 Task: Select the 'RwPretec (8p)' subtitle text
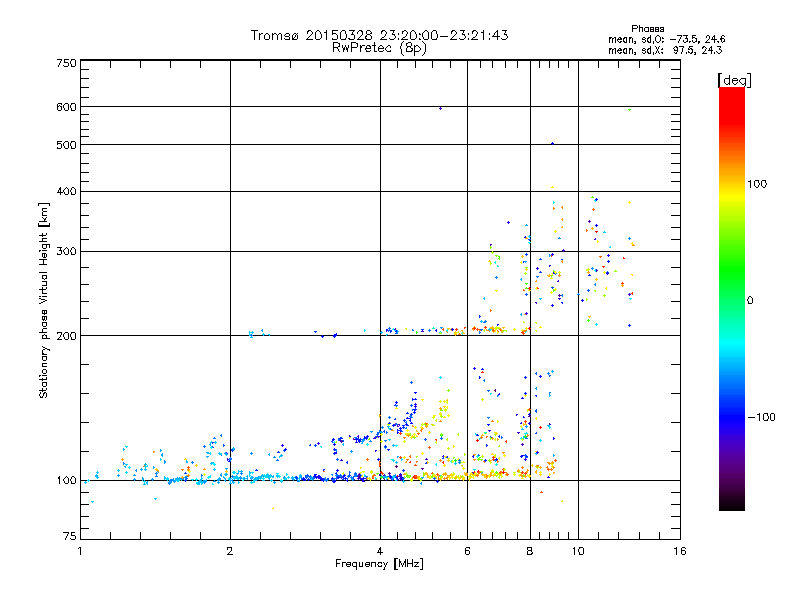click(379, 48)
